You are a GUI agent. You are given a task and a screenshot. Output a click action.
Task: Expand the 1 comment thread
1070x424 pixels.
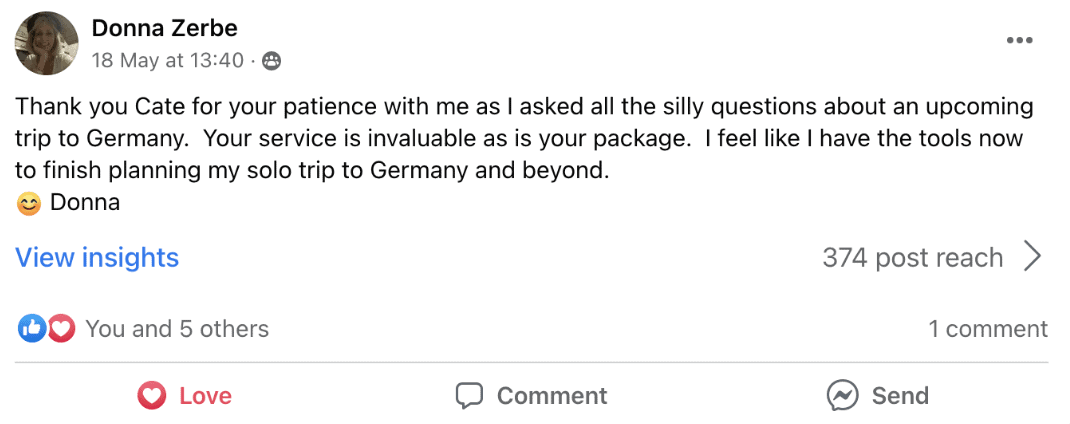(987, 329)
